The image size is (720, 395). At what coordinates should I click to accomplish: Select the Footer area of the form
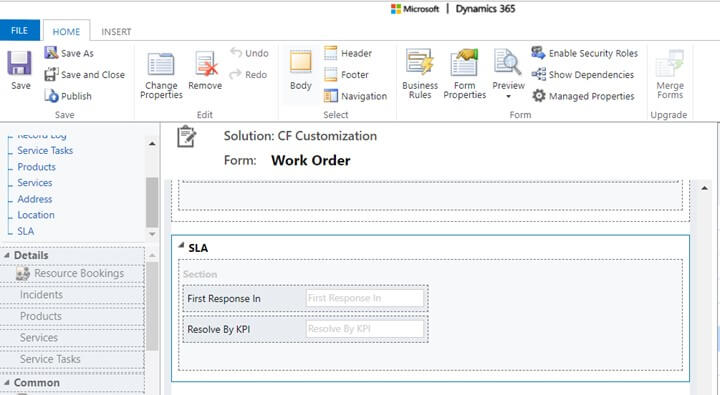[346, 74]
